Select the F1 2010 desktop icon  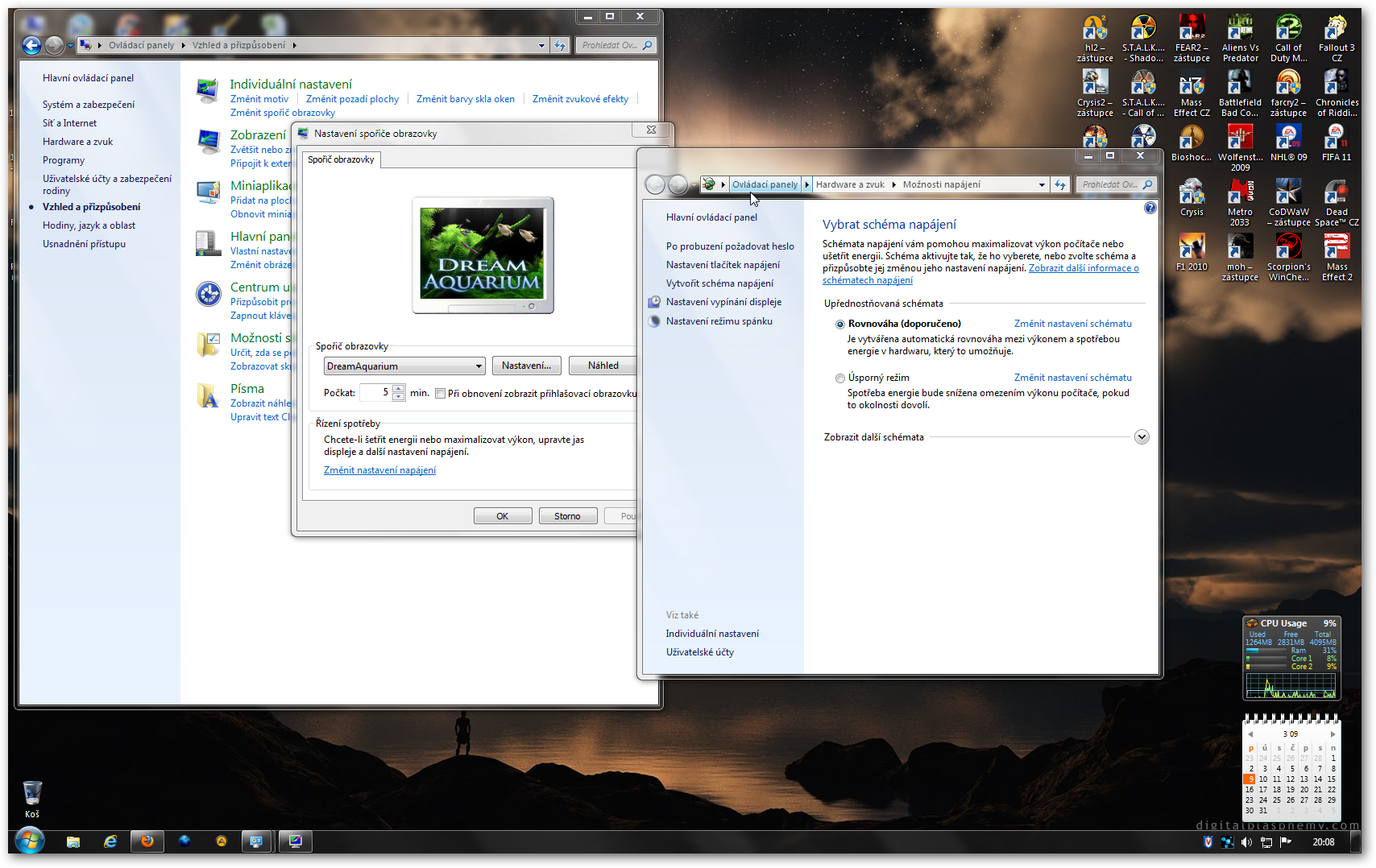(1192, 252)
